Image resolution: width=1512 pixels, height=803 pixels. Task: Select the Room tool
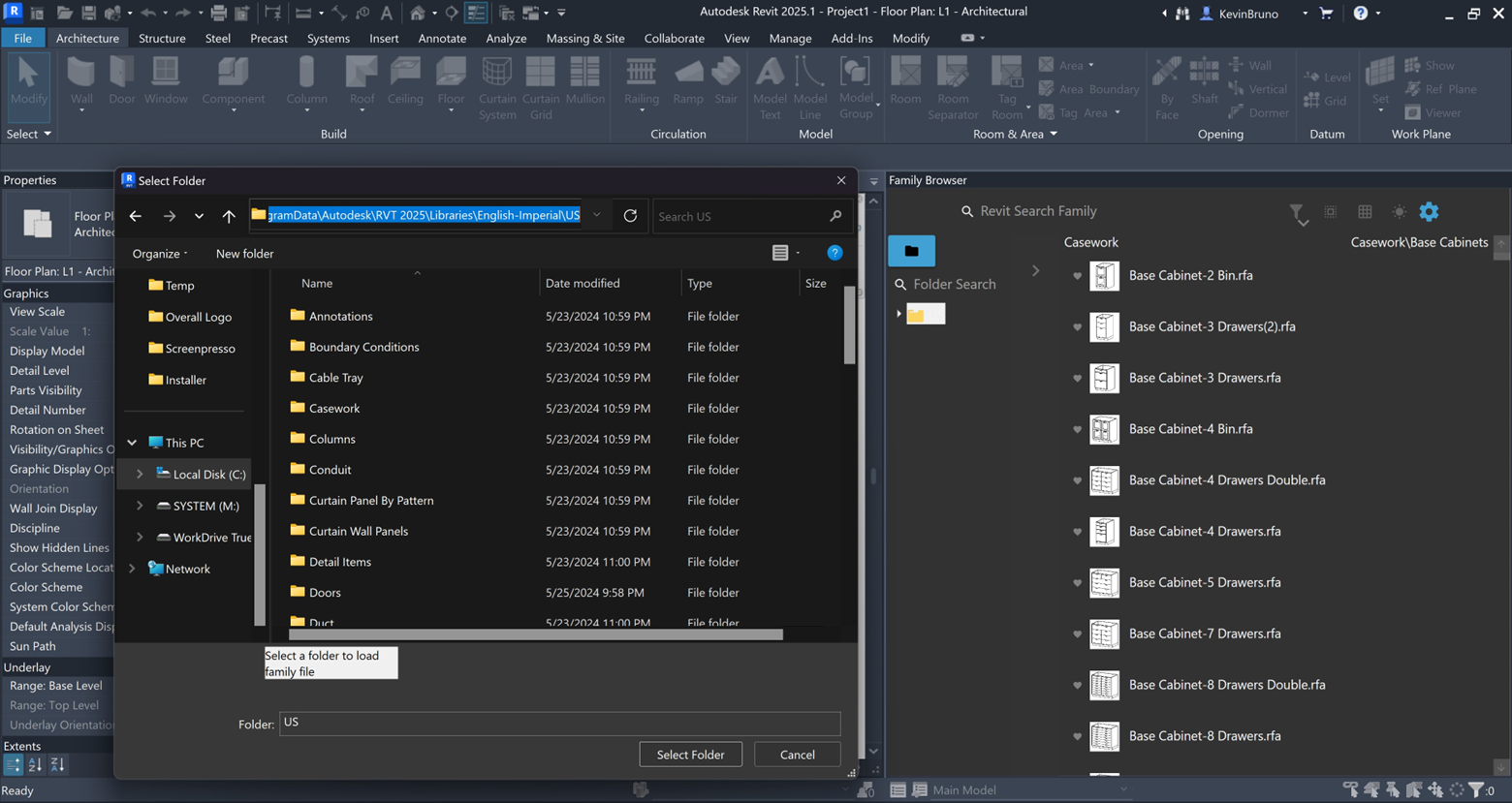tap(905, 81)
